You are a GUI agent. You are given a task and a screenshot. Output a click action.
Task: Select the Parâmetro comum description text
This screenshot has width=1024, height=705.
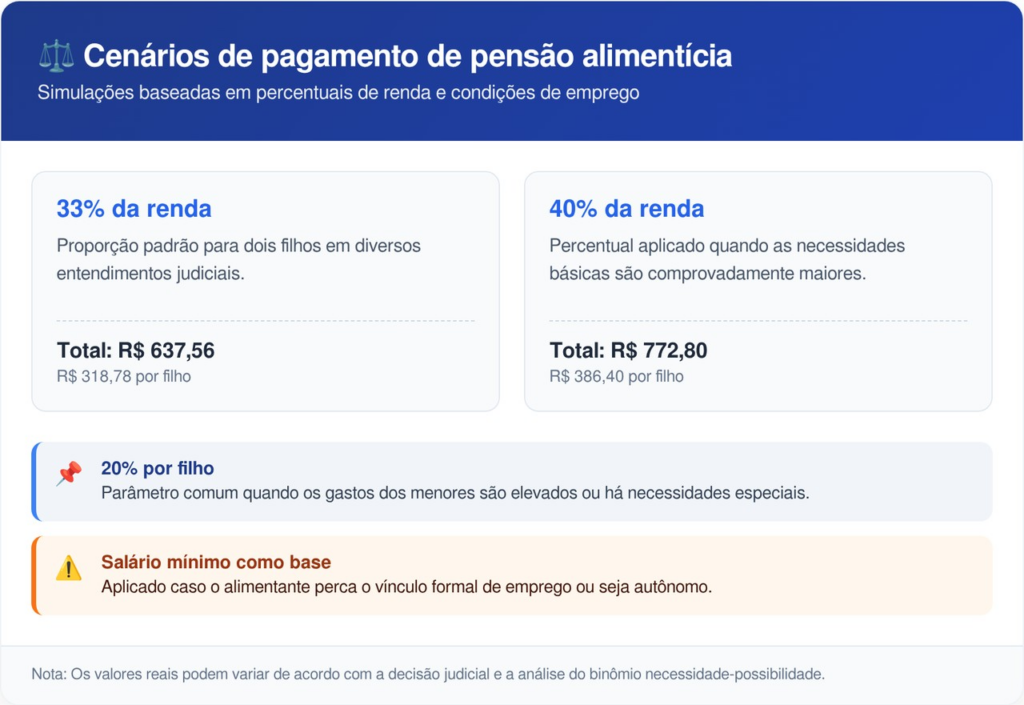455,493
